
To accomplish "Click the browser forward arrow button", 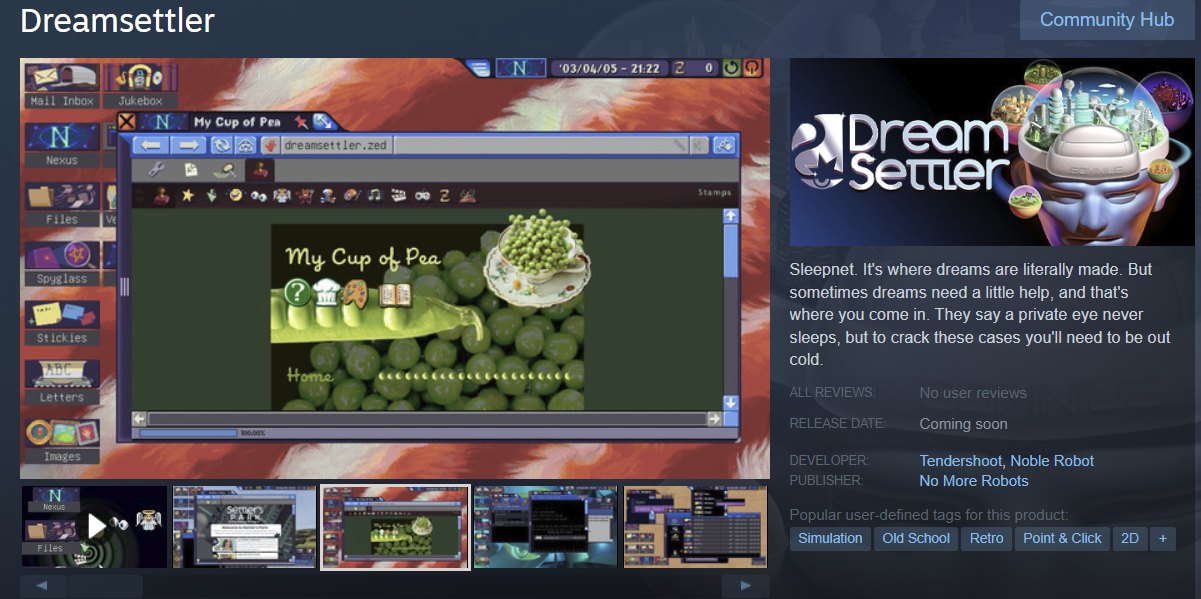I will [x=187, y=145].
